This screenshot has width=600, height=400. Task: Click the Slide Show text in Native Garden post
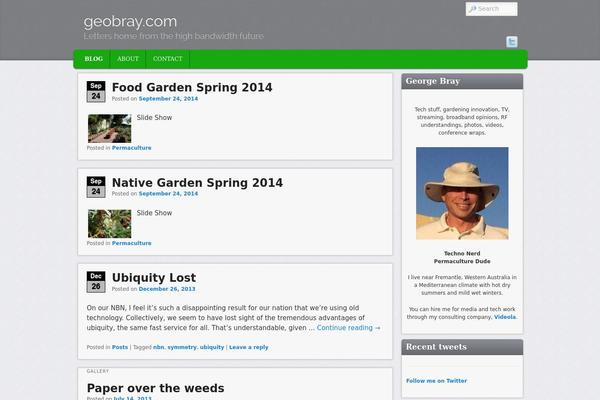point(154,213)
